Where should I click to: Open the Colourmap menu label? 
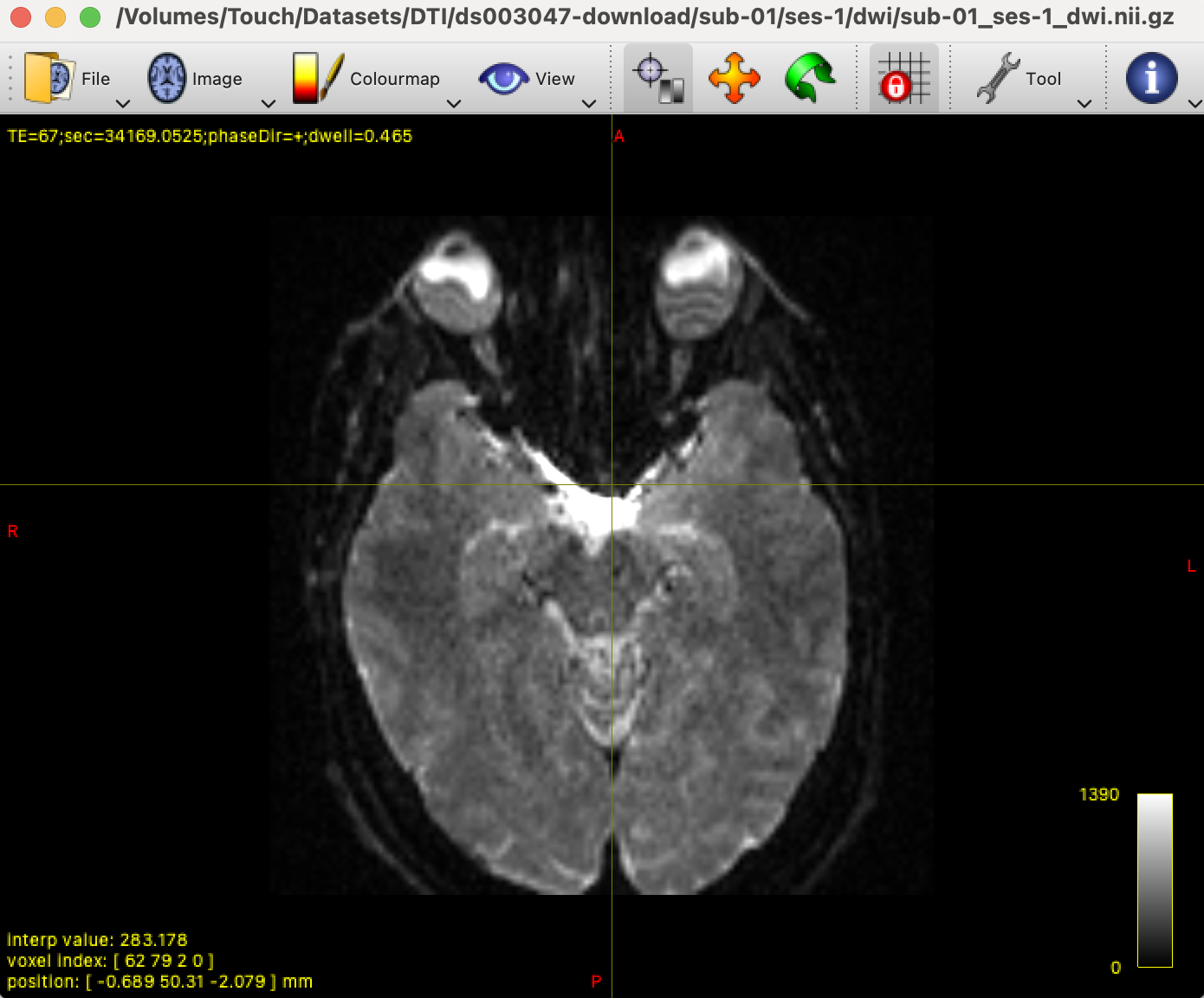click(x=394, y=79)
